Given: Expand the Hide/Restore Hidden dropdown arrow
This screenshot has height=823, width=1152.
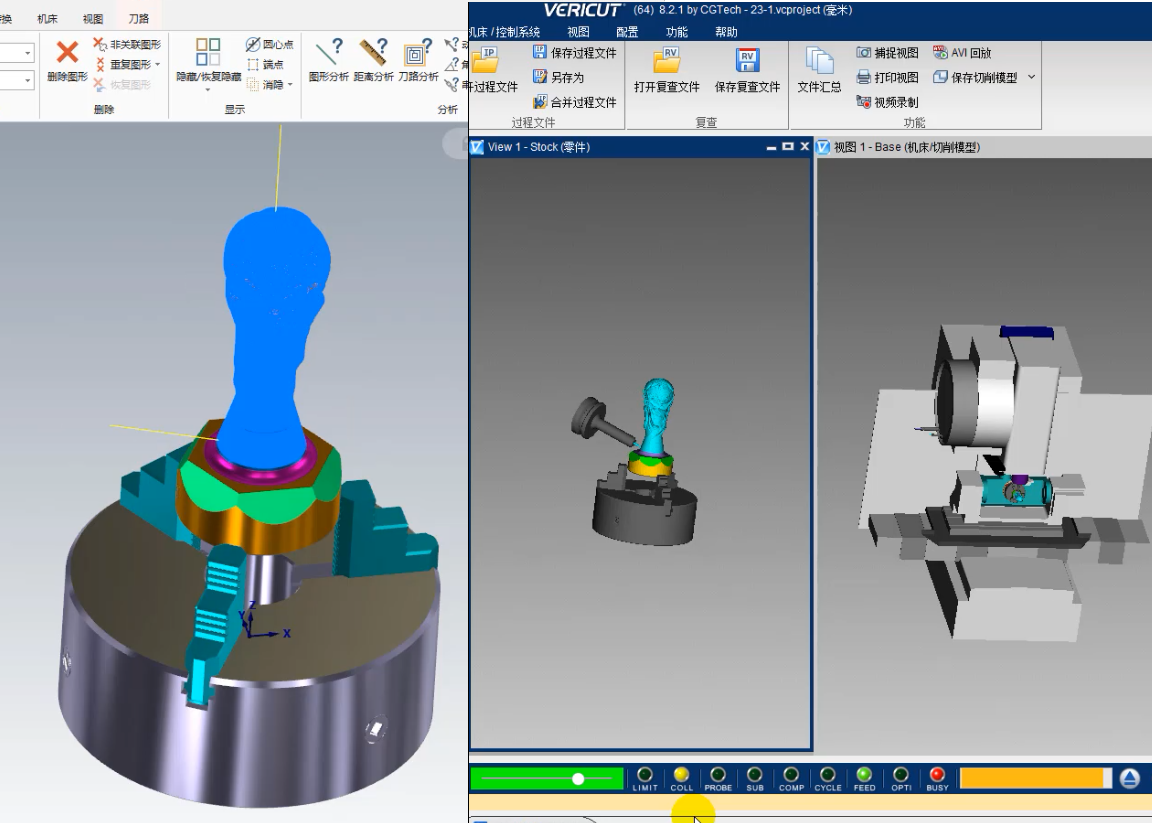Looking at the screenshot, I should coord(208,90).
